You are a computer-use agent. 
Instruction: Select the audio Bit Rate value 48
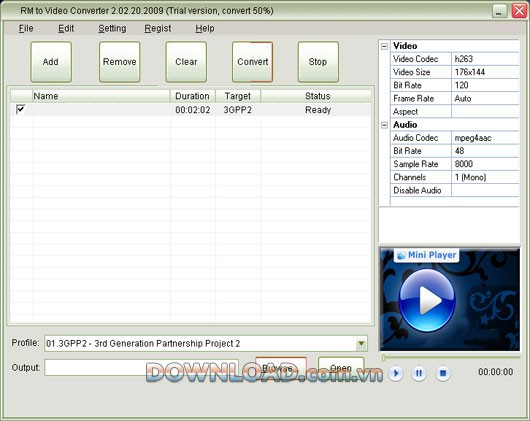[485, 151]
